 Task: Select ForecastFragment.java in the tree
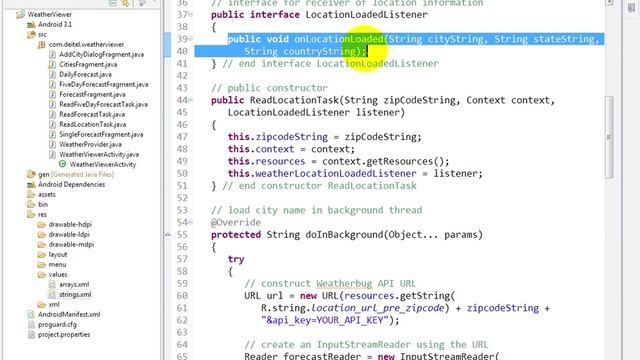(92, 94)
